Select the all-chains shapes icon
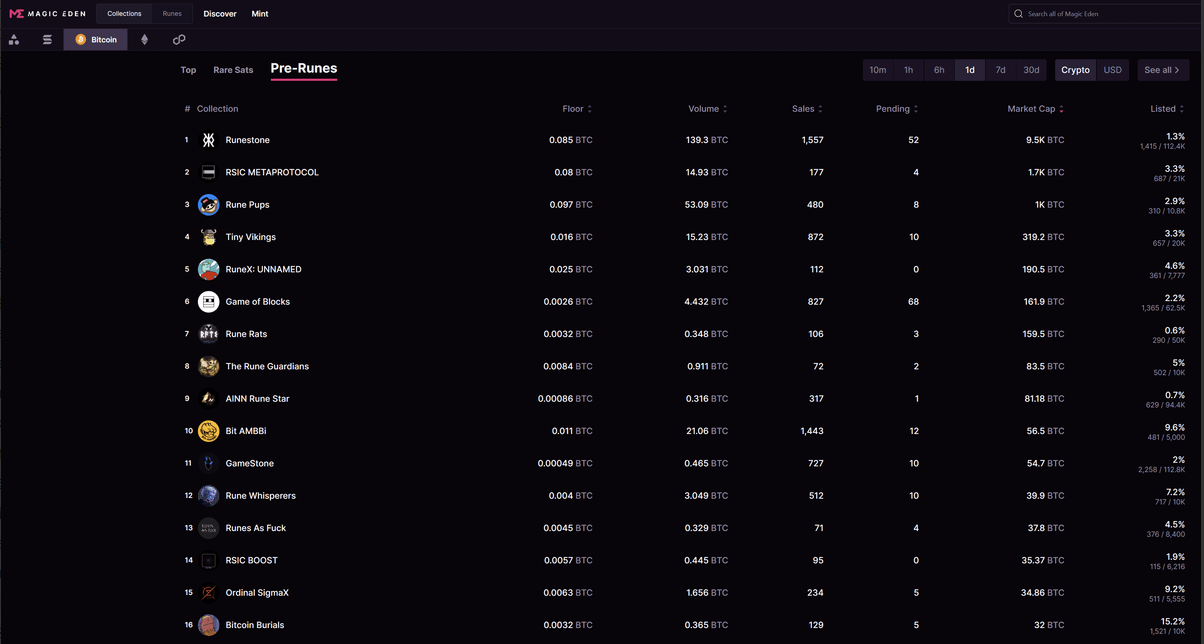Image resolution: width=1204 pixels, height=644 pixels. click(14, 40)
